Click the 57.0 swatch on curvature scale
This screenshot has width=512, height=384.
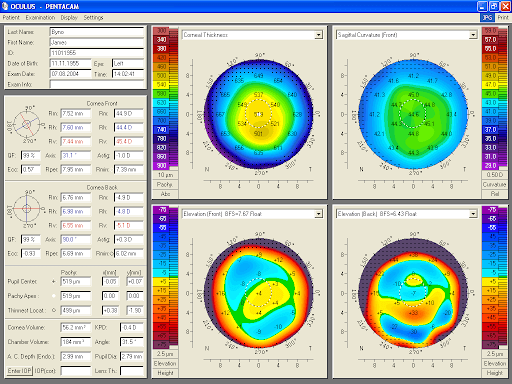[x=491, y=40]
